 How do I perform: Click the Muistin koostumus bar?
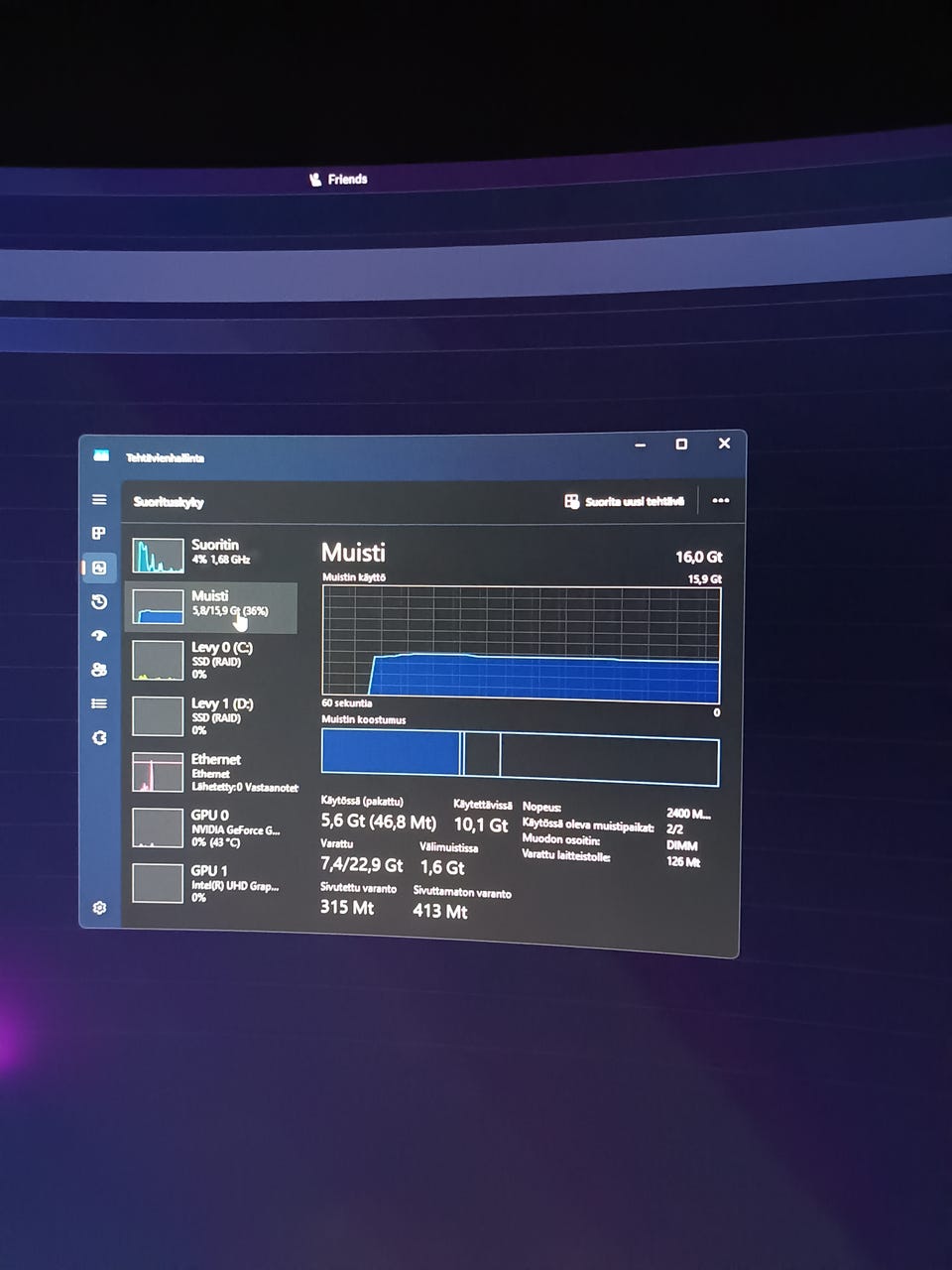point(520,757)
